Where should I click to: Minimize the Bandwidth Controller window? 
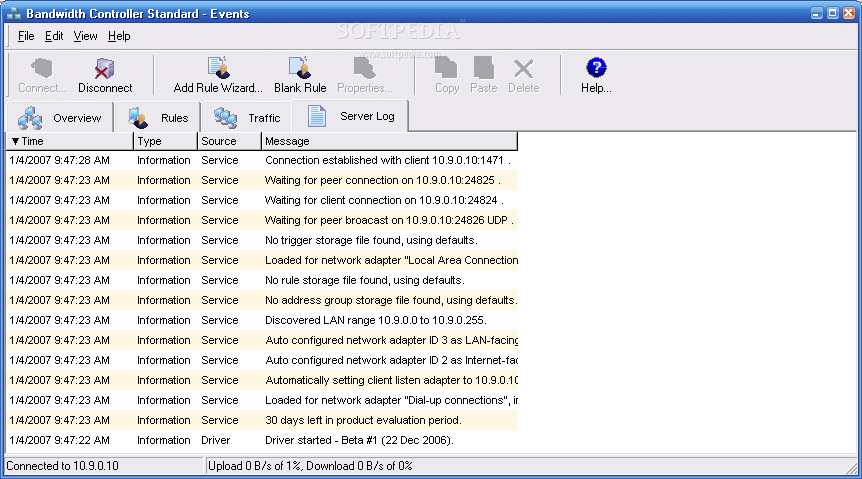[817, 13]
